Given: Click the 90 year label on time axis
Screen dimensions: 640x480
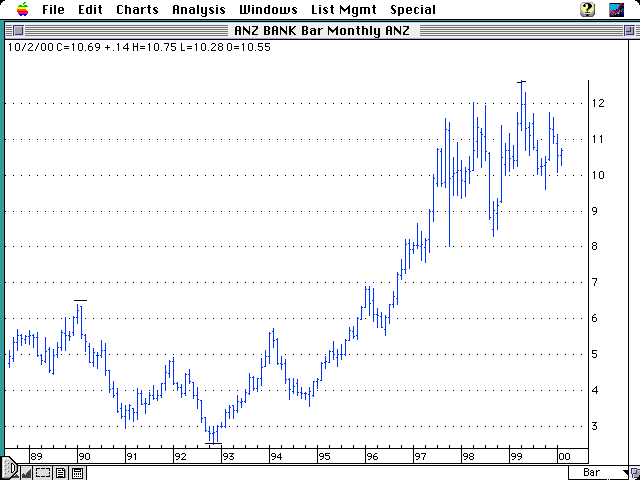Looking at the screenshot, I should tap(84, 456).
